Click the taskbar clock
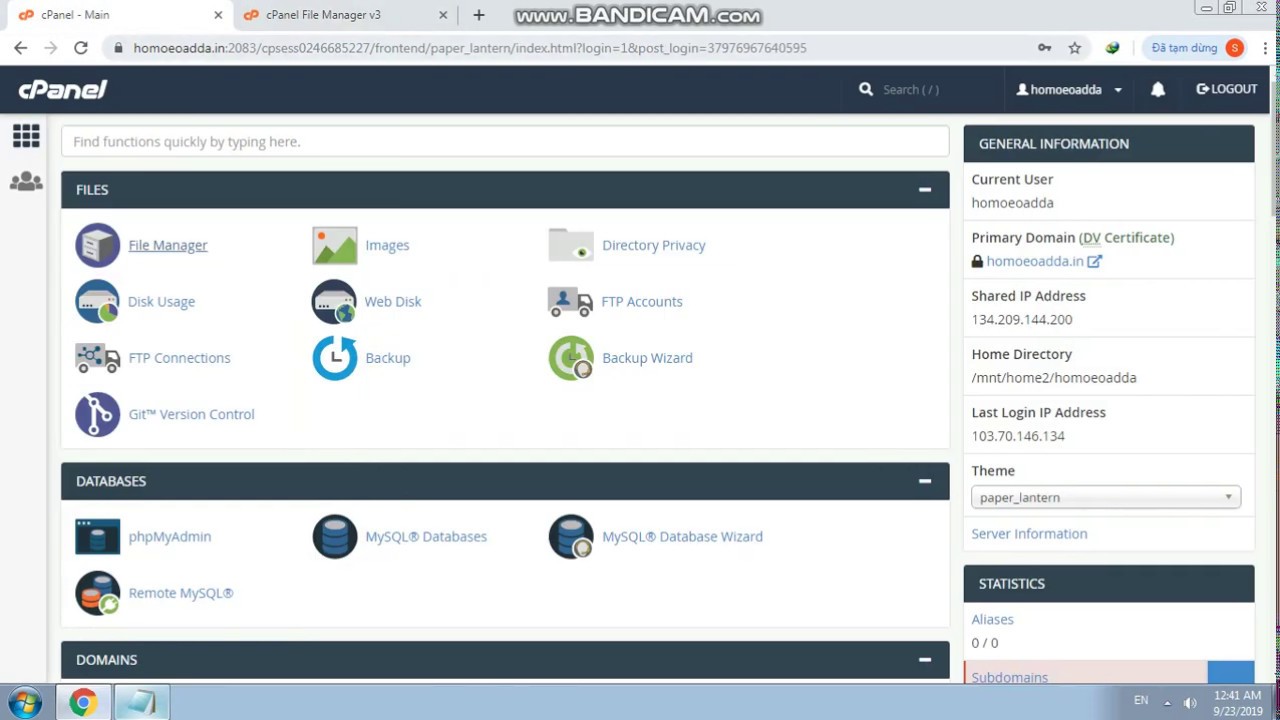 coord(1237,702)
